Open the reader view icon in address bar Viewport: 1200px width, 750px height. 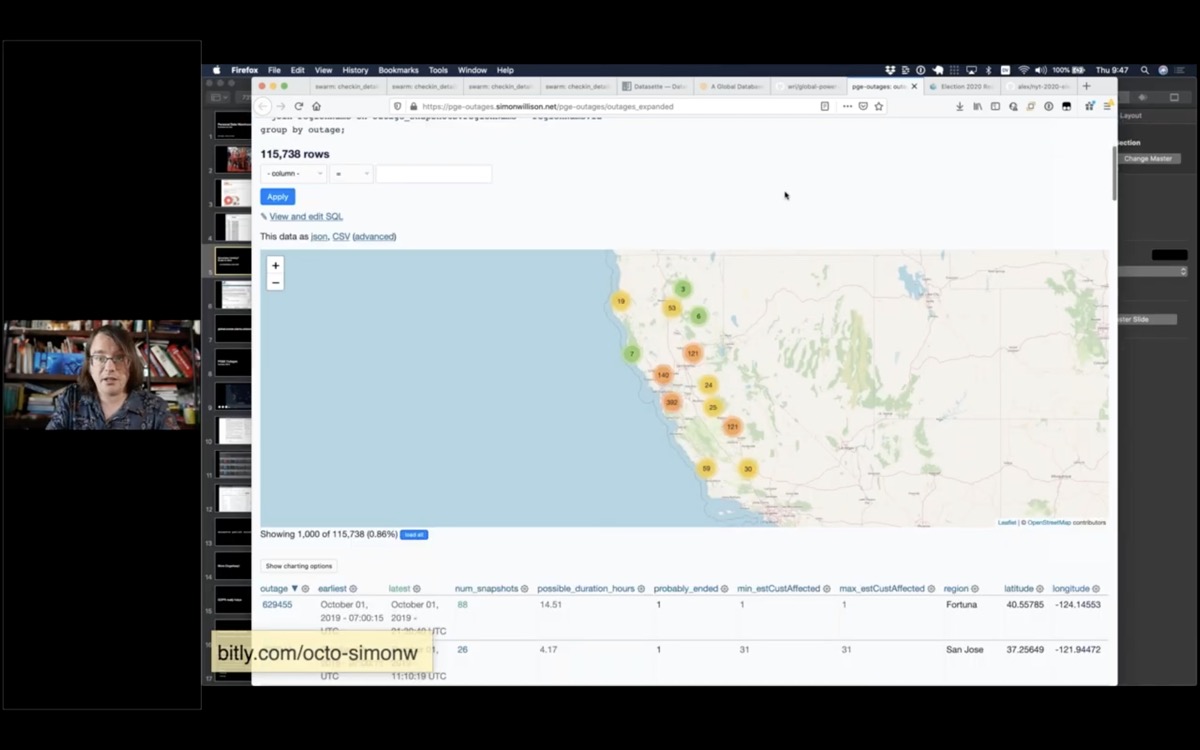pos(825,106)
